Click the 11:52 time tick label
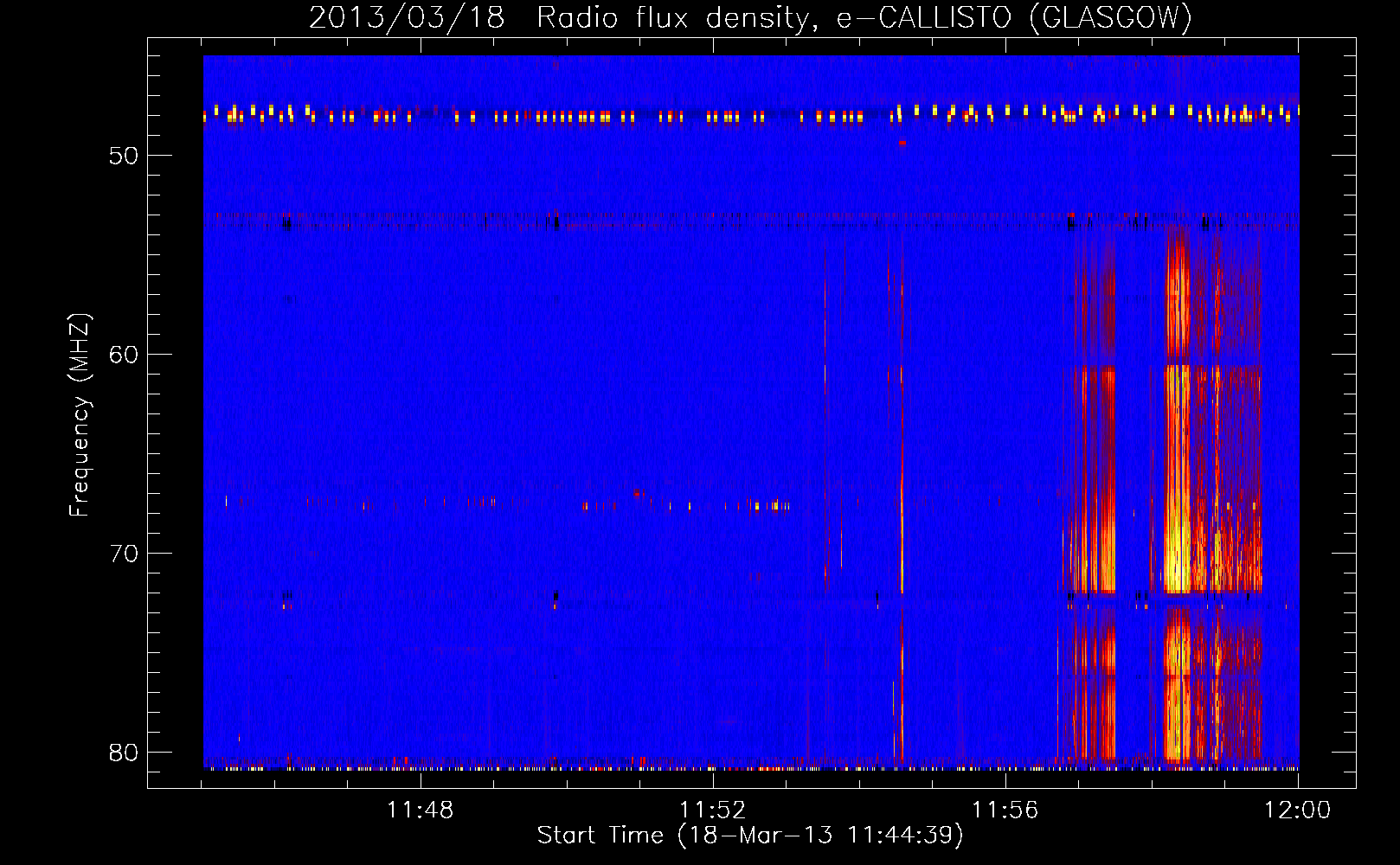1400x865 pixels. coord(712,811)
